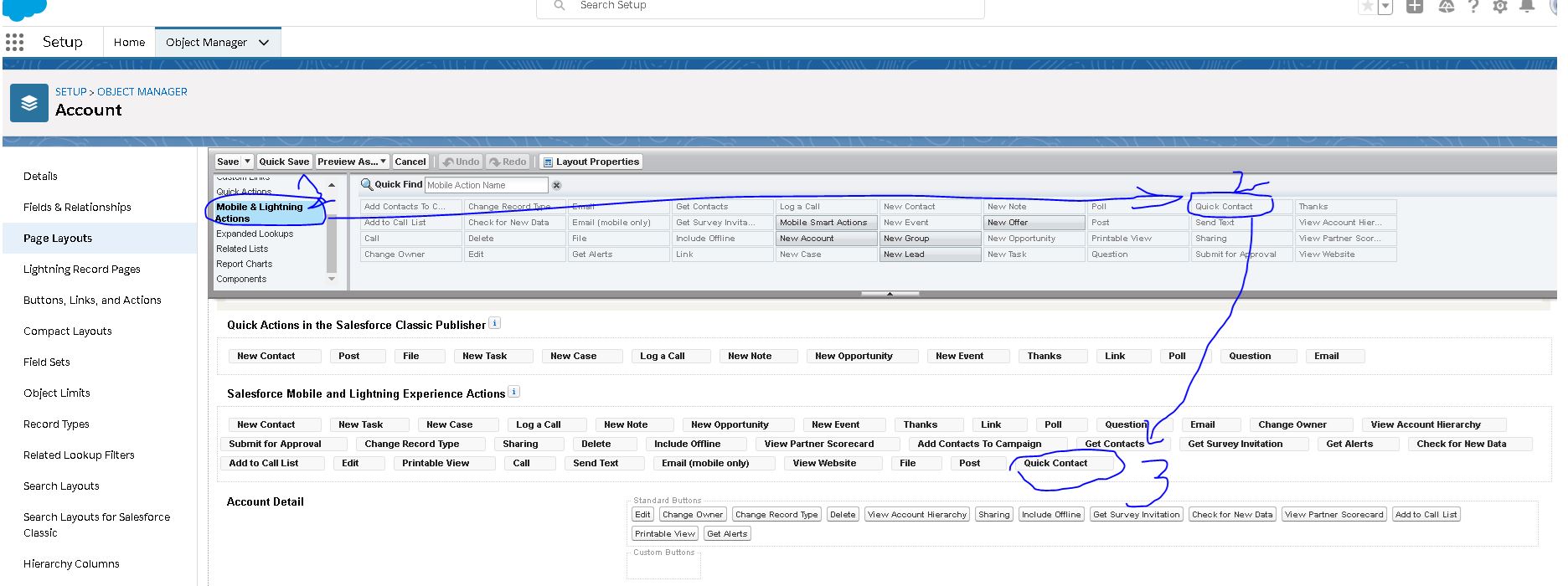The height and width of the screenshot is (586, 1568).
Task: Open the Global Actions plus icon
Action: (1415, 6)
